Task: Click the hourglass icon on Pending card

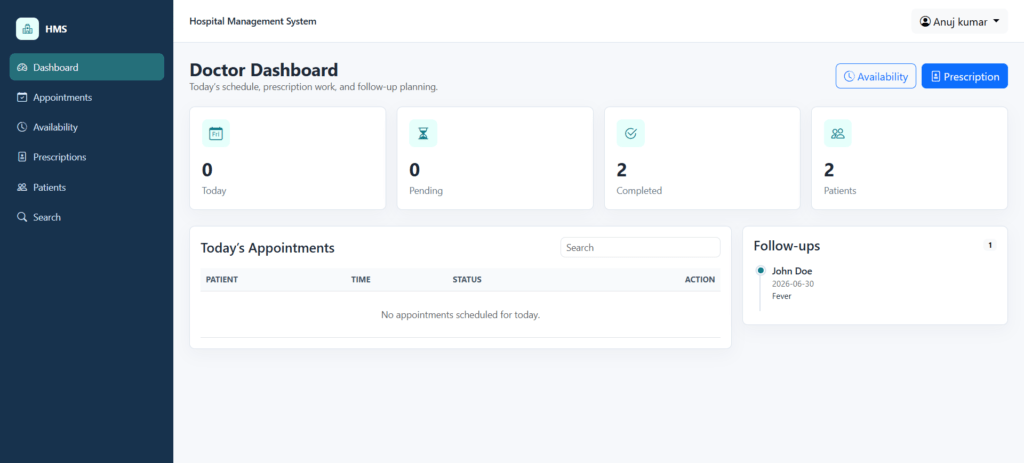Action: click(x=423, y=133)
